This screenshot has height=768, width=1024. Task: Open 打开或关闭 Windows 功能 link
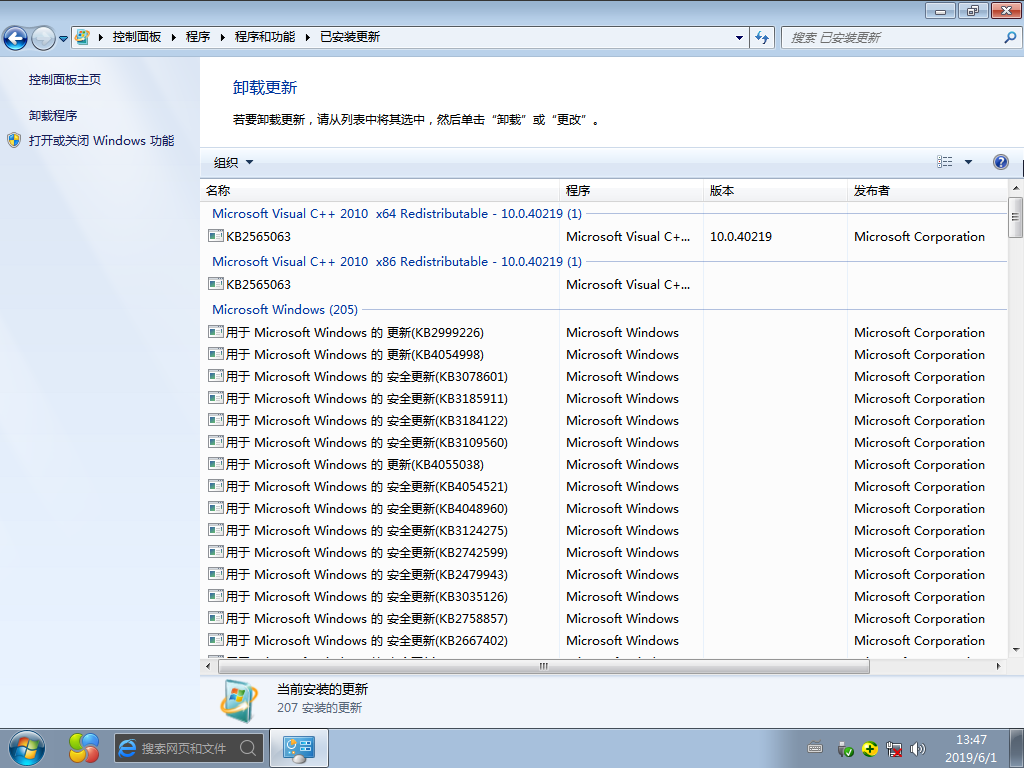pyautogui.click(x=101, y=140)
